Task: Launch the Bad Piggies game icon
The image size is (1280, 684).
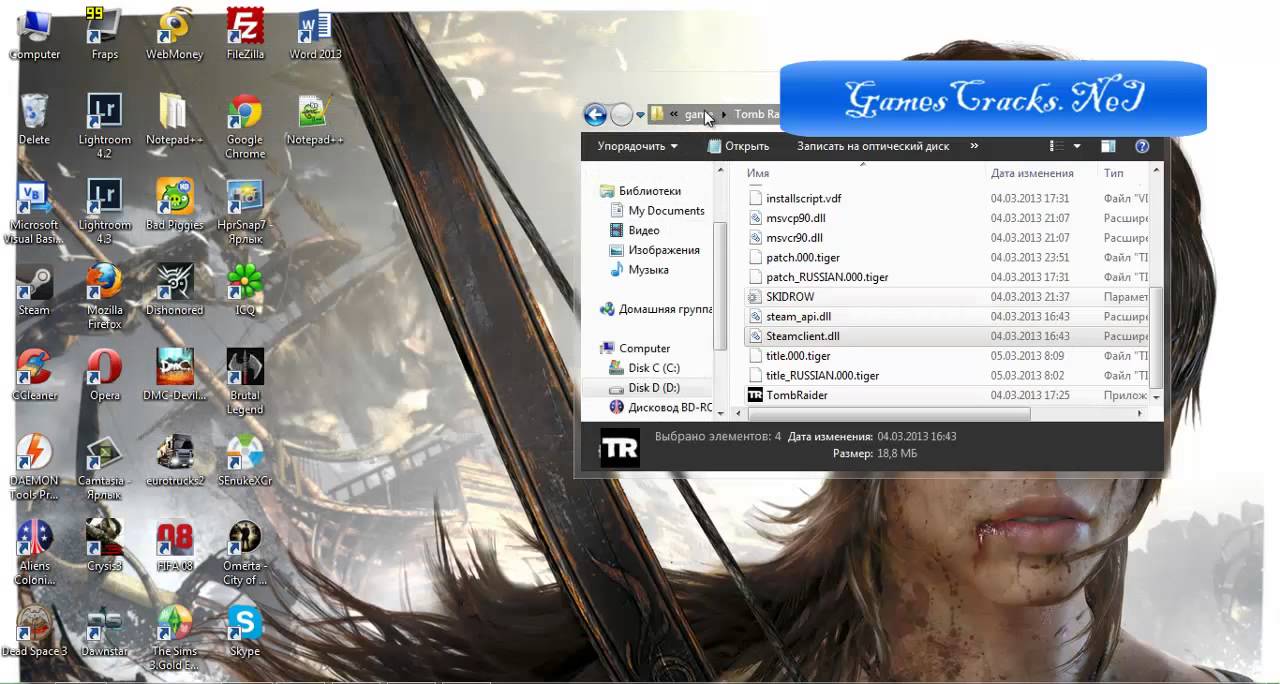Action: pos(174,204)
